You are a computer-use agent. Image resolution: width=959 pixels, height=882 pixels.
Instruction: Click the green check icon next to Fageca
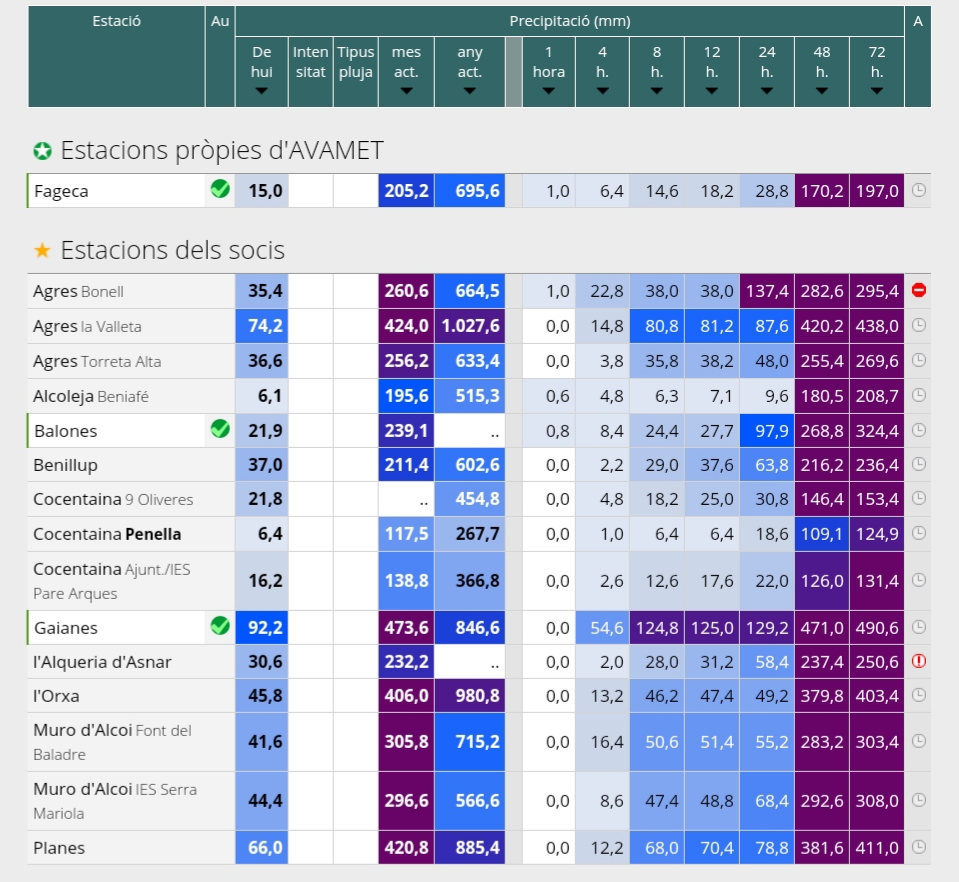[220, 190]
